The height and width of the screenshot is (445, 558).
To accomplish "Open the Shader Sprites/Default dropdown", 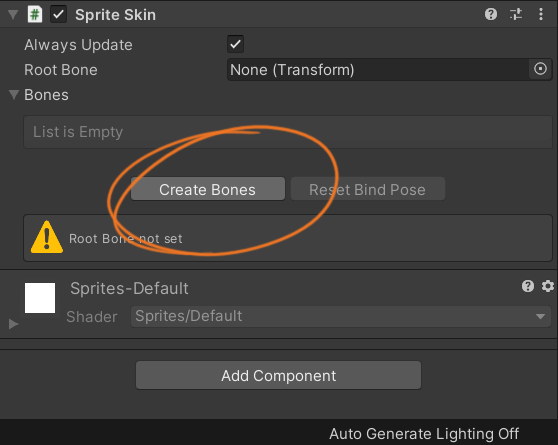I will click(x=341, y=316).
